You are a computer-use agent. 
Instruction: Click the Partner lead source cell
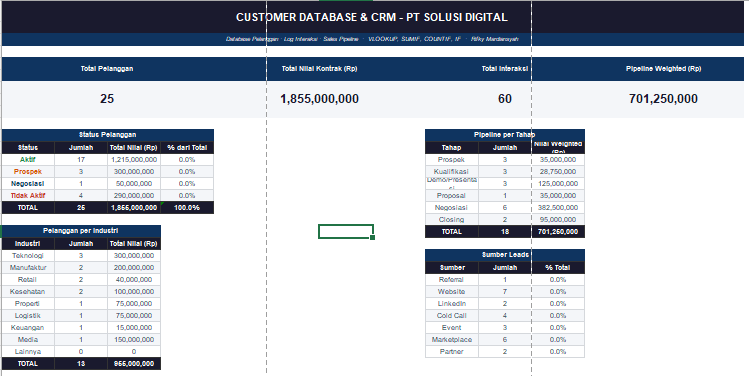click(451, 352)
